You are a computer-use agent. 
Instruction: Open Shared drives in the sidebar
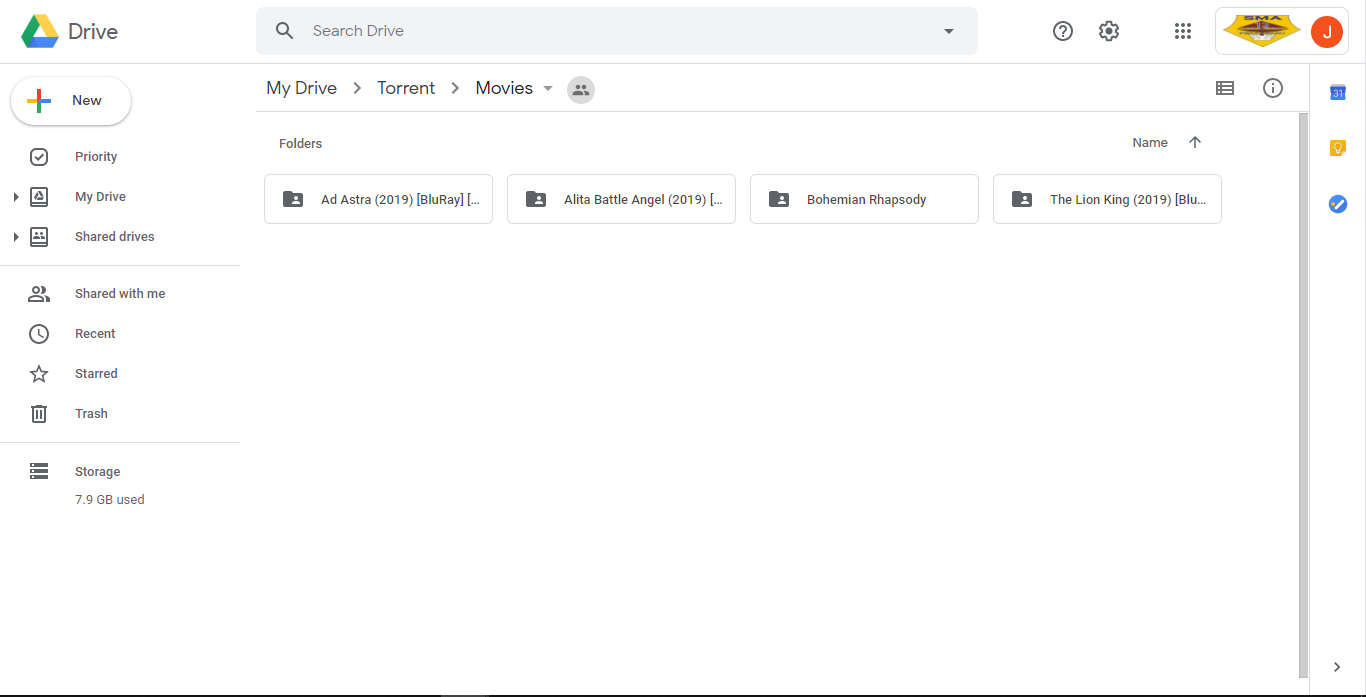coord(115,237)
